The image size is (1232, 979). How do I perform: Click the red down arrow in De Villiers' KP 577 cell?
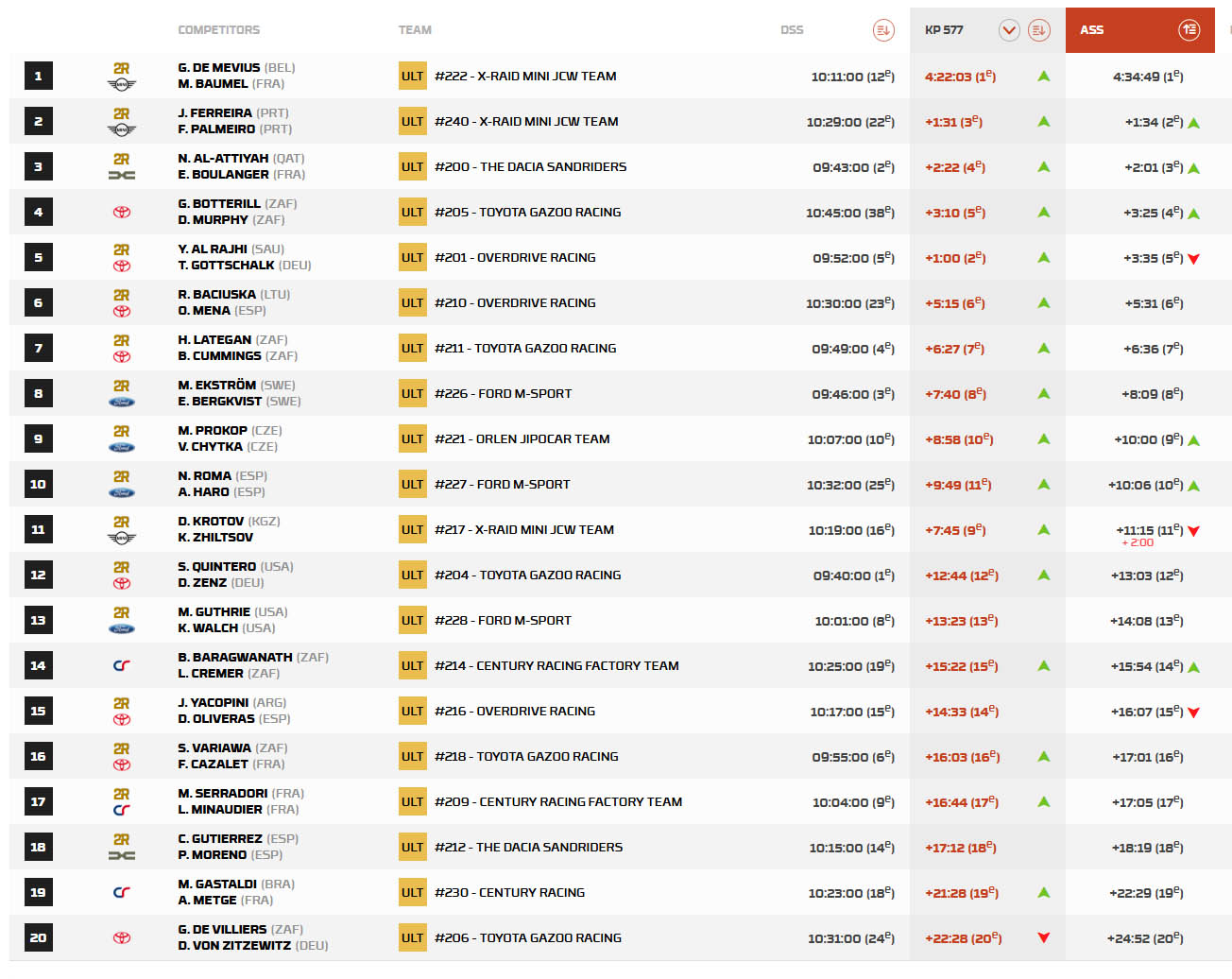point(1043,937)
